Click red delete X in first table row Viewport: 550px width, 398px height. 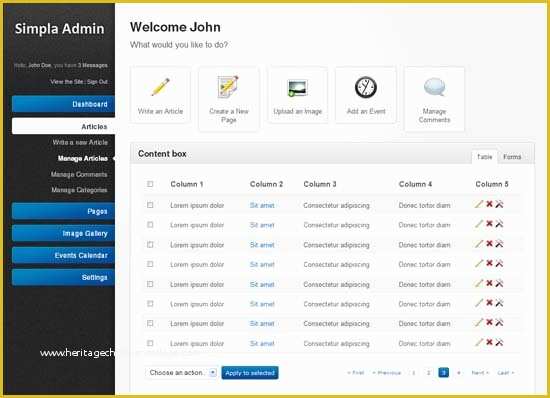tap(489, 204)
